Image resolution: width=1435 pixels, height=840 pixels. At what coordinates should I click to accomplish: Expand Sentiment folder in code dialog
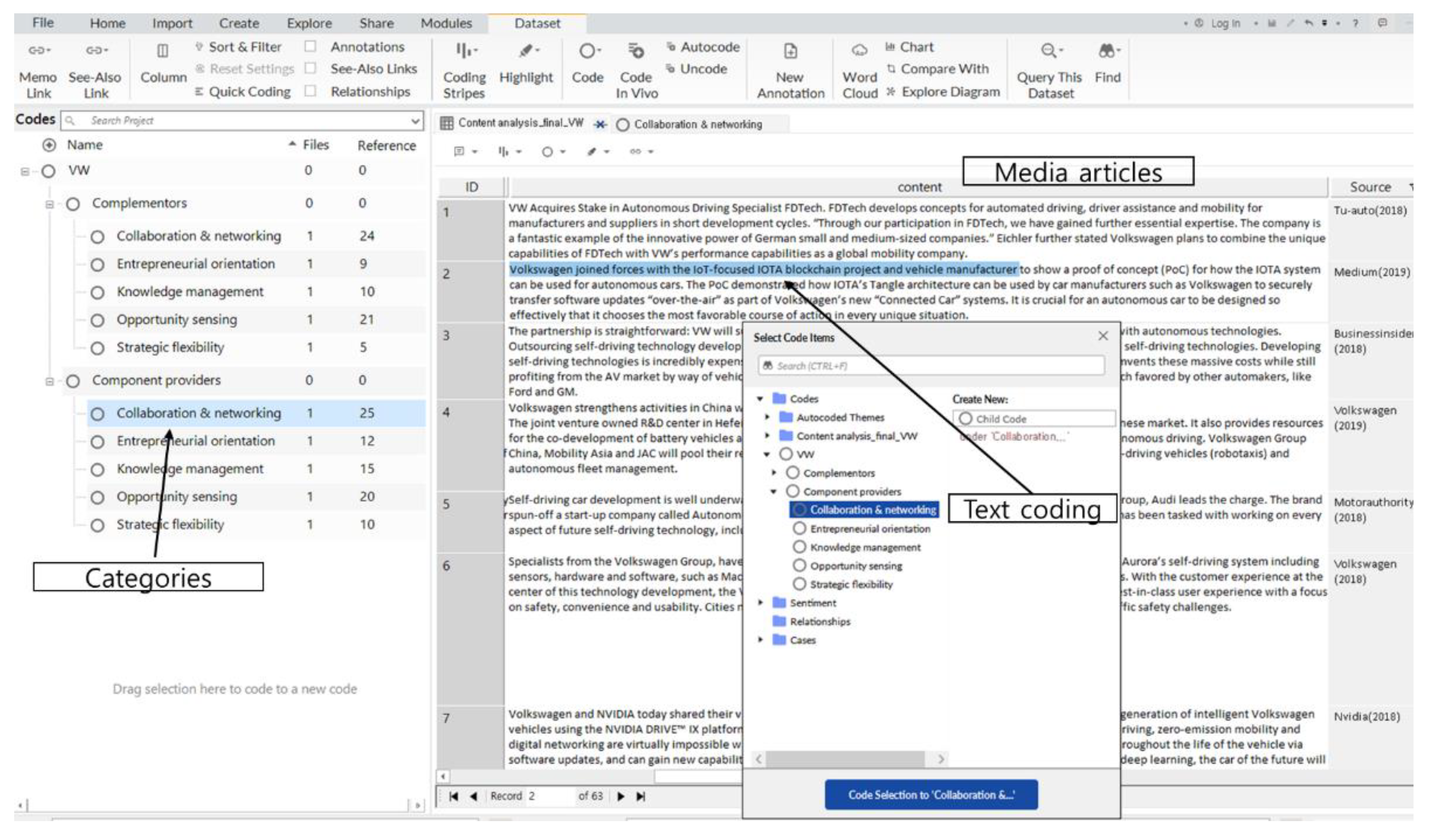[x=761, y=602]
